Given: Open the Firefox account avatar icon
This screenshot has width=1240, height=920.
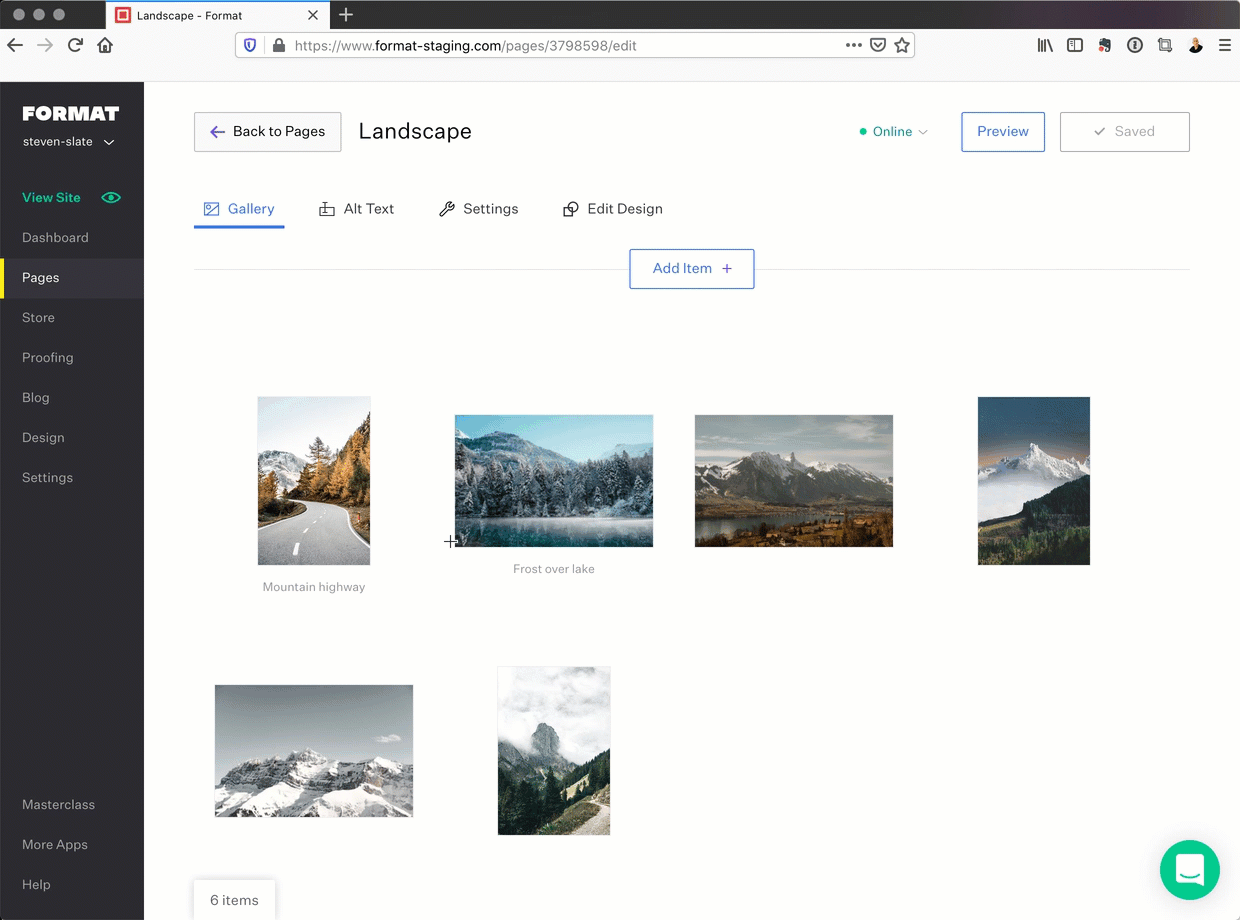Looking at the screenshot, I should (x=1195, y=45).
